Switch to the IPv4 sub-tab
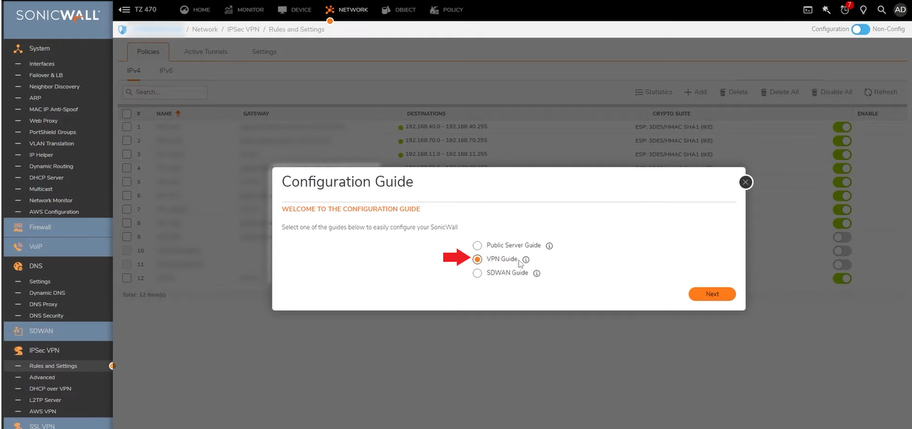This screenshot has width=912, height=429. pos(134,71)
